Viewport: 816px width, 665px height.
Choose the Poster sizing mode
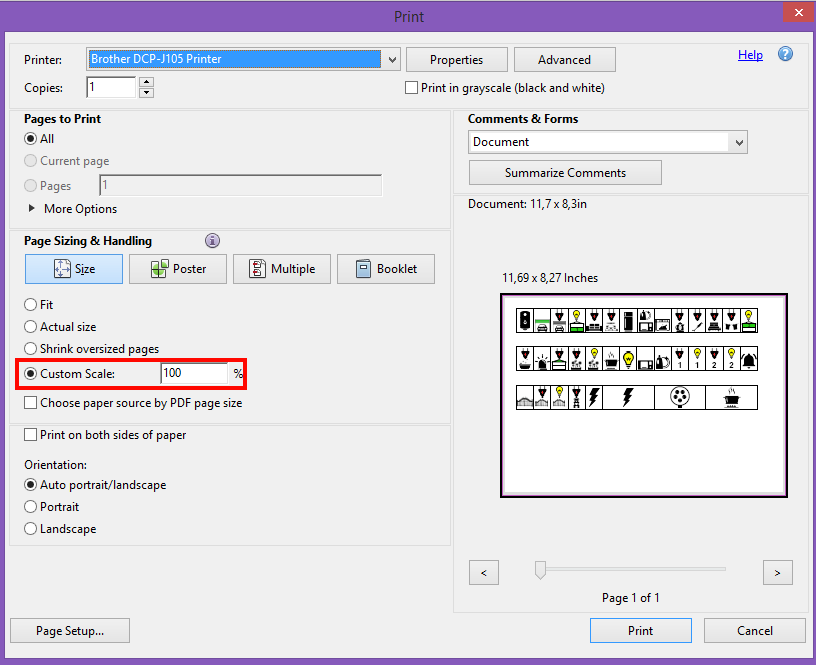(178, 269)
